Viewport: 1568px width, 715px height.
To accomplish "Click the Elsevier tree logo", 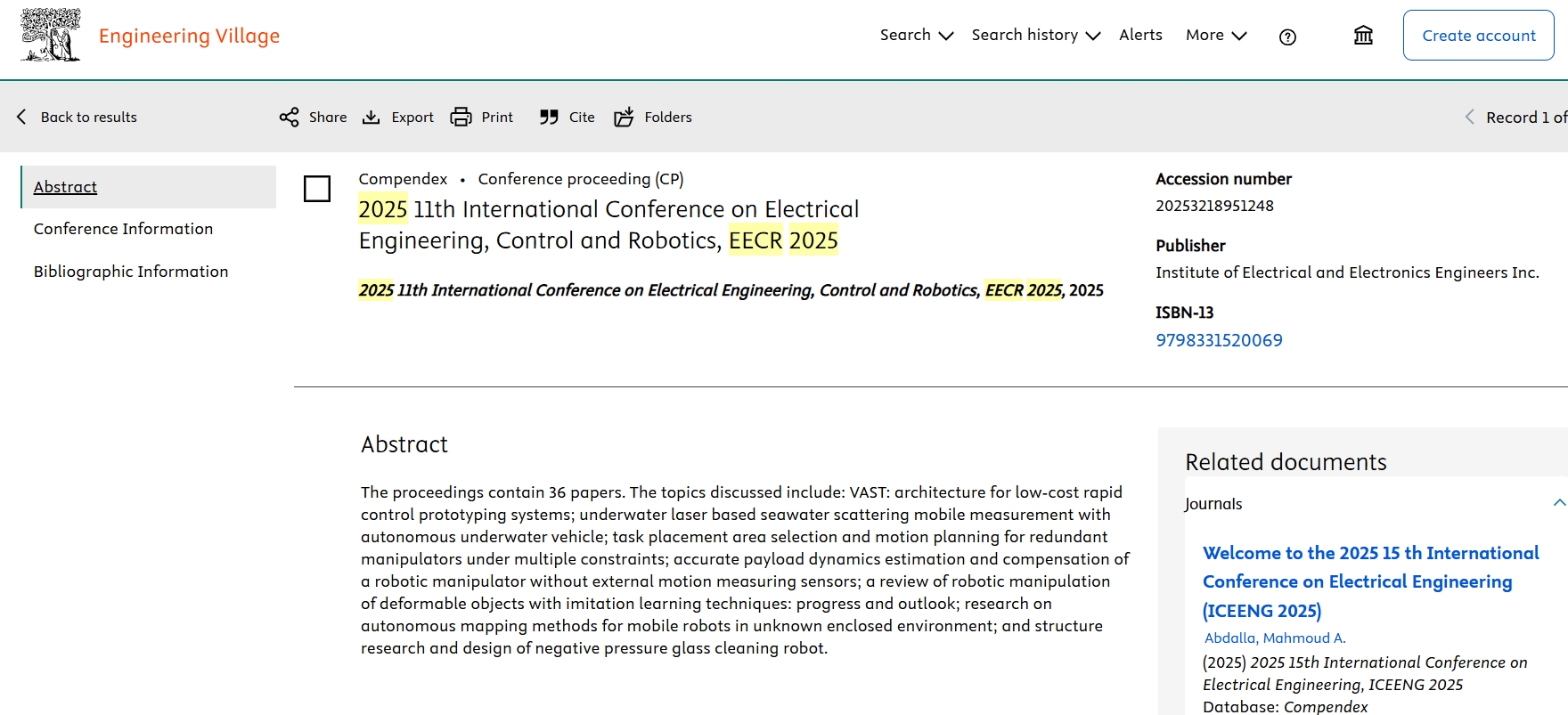I will tap(51, 35).
